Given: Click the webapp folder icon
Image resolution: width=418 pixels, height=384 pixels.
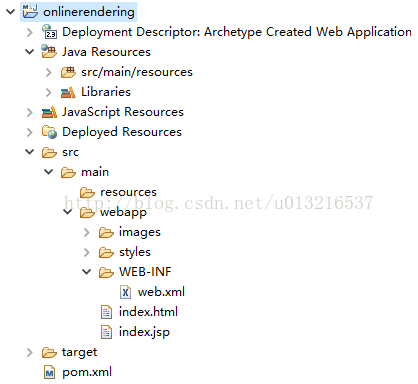Looking at the screenshot, I should pos(87,212).
